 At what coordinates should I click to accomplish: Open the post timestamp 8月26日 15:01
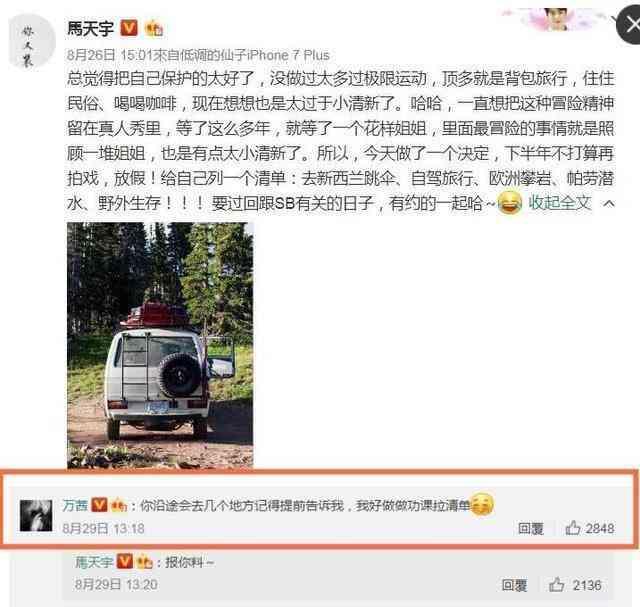pos(110,55)
